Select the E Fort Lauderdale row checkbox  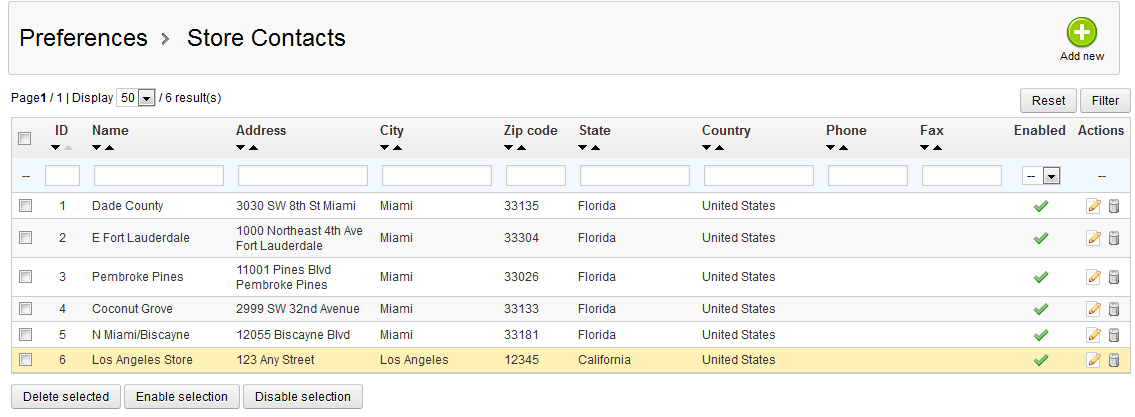click(25, 237)
